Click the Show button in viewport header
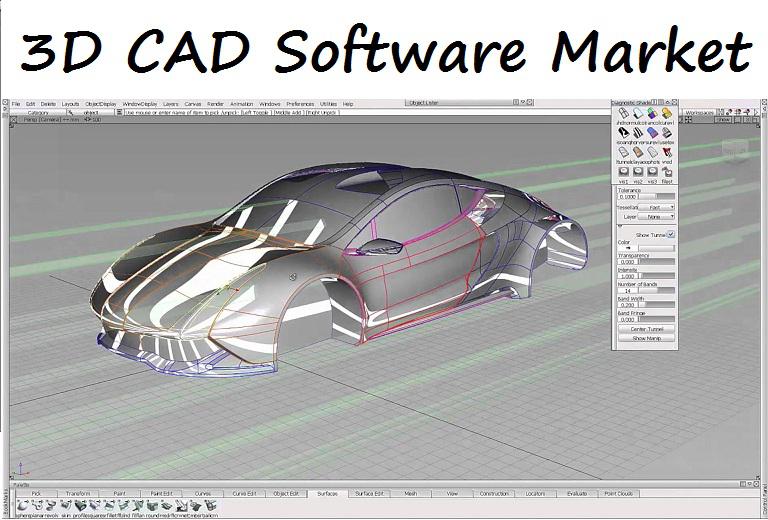Screen dimensions: 768x520 pyautogui.click(x=723, y=119)
